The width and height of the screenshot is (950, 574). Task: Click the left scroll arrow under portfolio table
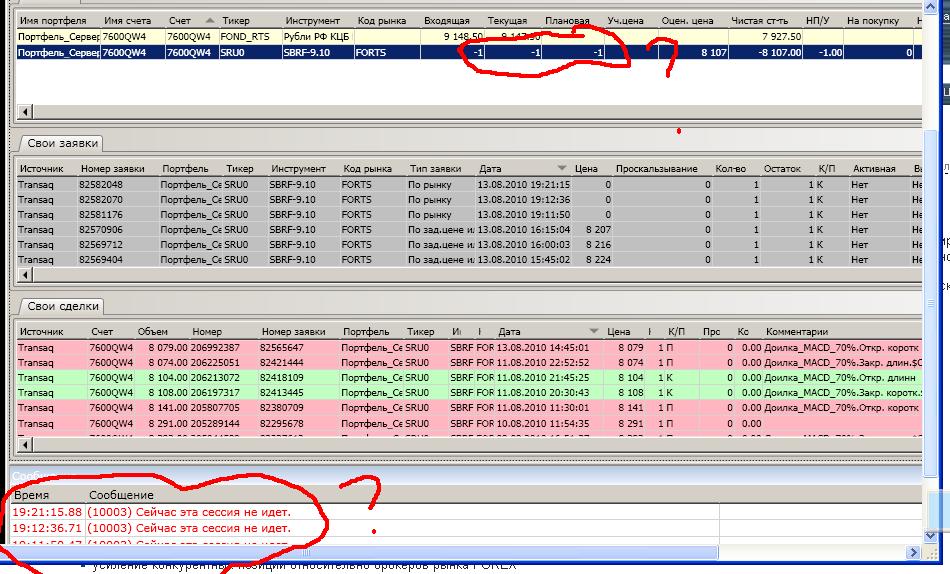26,112
